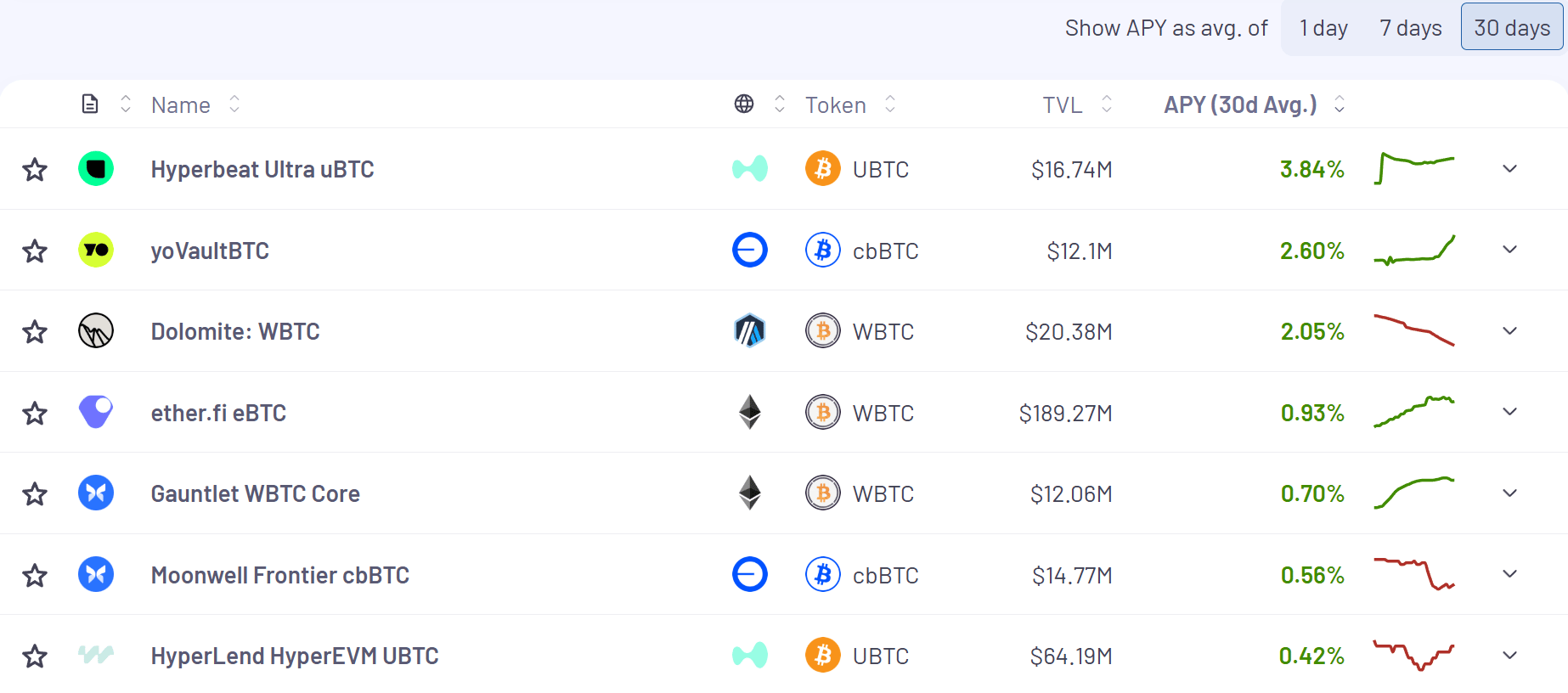Click the yo protocol logo
The width and height of the screenshot is (1568, 693).
tap(96, 250)
